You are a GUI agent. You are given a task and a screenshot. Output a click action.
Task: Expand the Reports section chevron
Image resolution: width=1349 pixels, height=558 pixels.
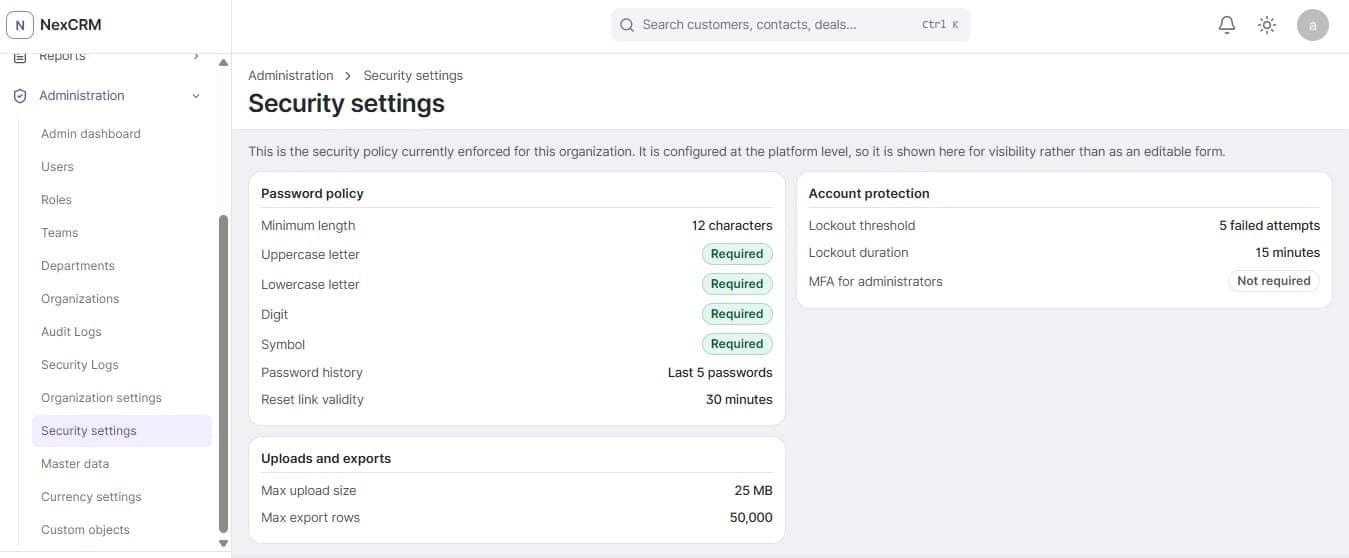196,57
